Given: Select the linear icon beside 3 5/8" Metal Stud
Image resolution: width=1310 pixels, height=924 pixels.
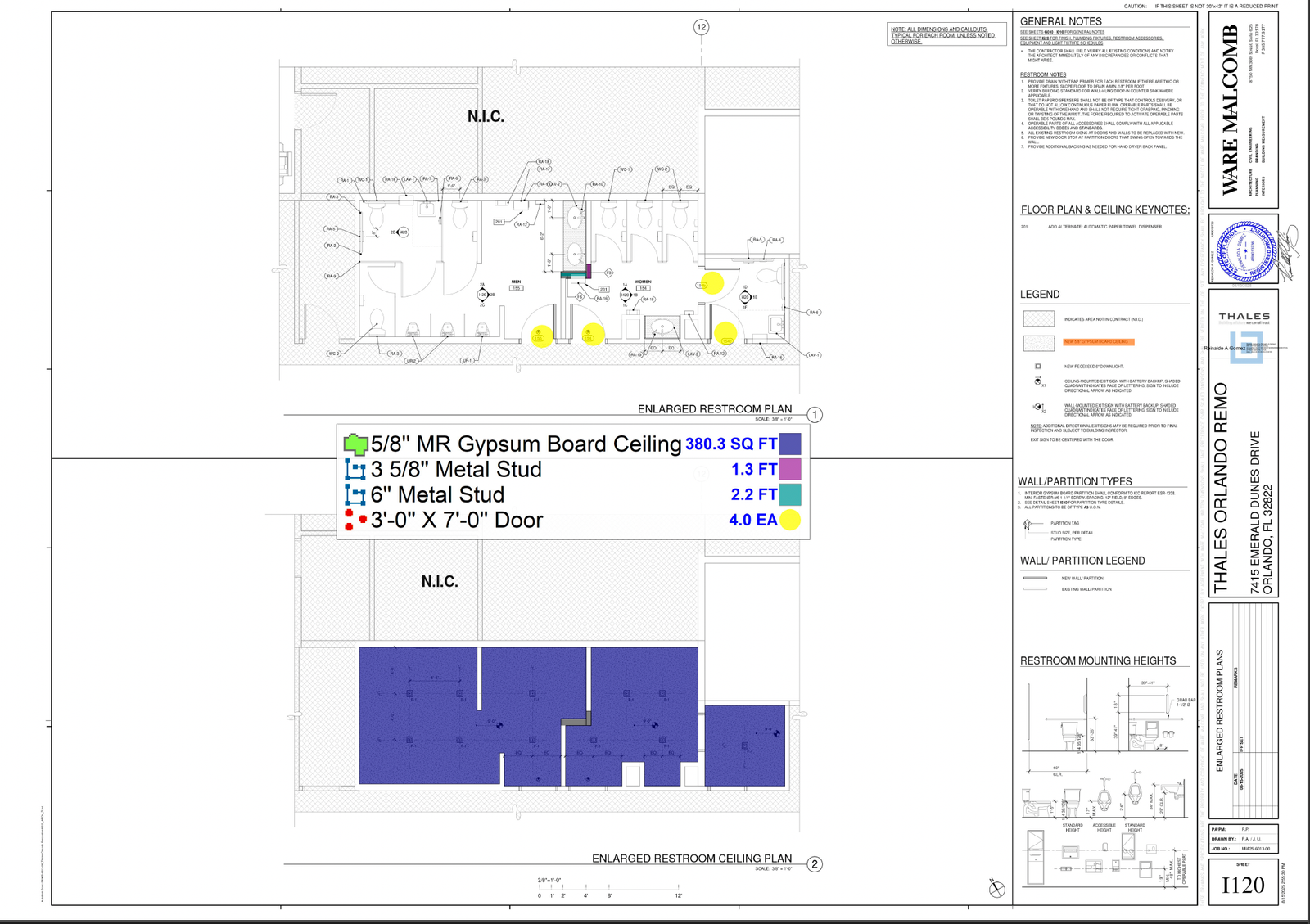Looking at the screenshot, I should click(x=355, y=470).
